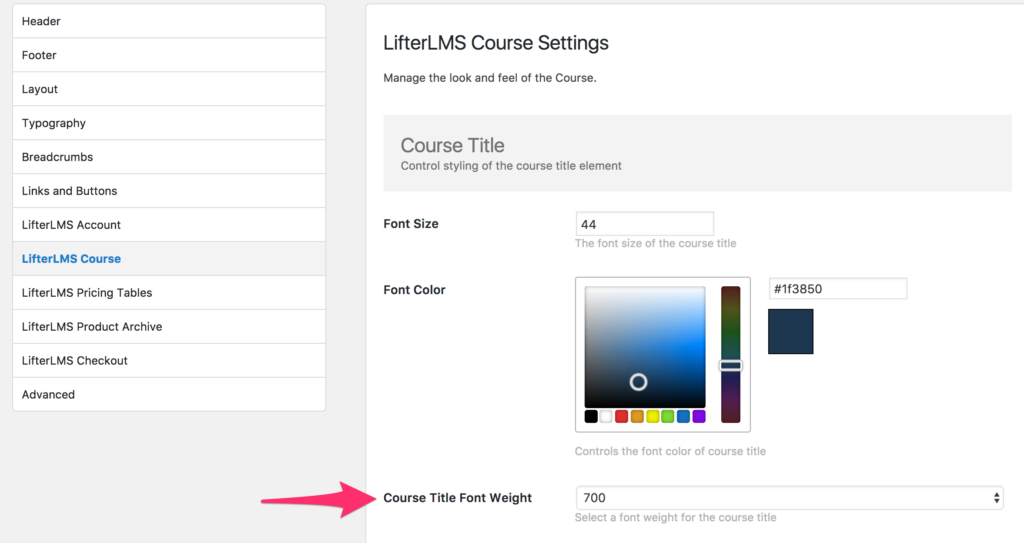
Task: Pick the yellow palette swatch
Action: [652, 416]
